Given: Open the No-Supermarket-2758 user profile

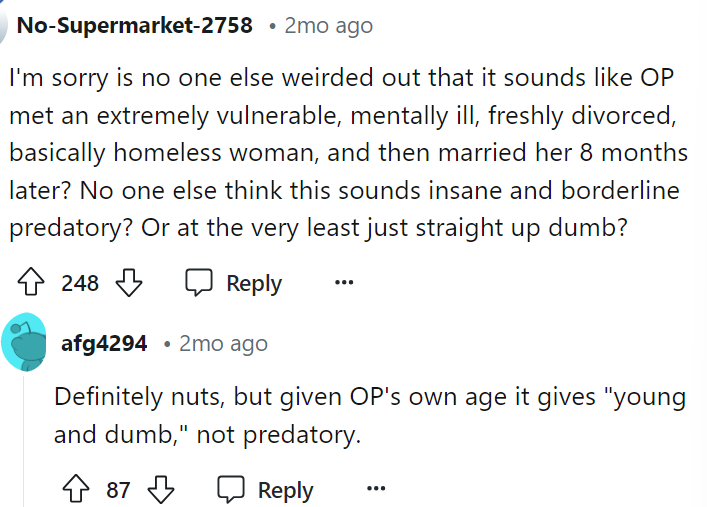Looking at the screenshot, I should (135, 25).
